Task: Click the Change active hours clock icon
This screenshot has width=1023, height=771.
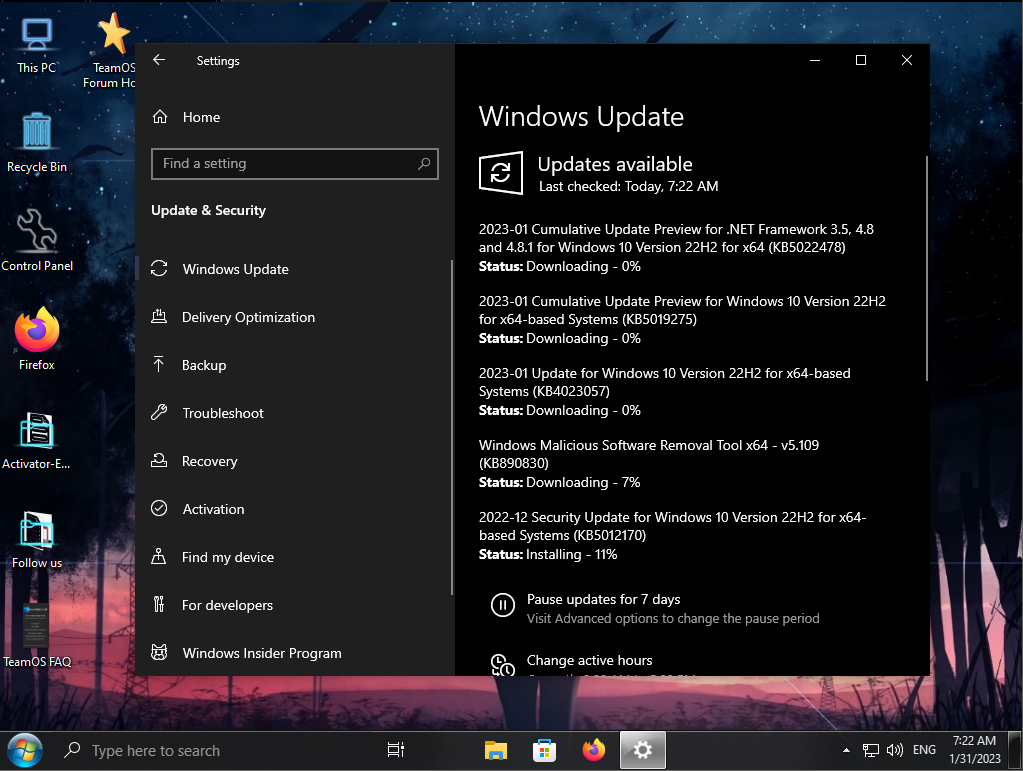Action: 502,665
